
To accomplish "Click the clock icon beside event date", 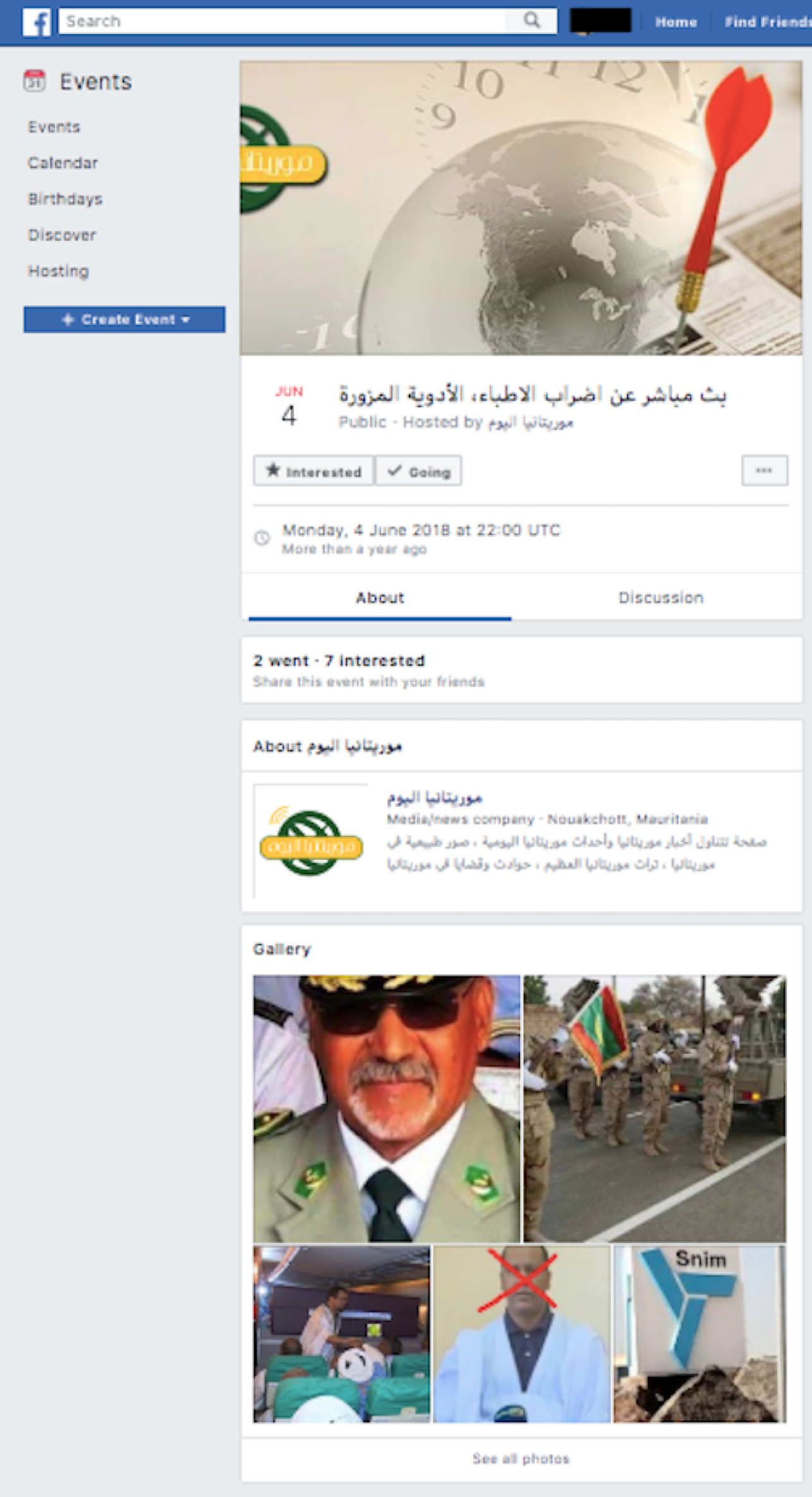I will click(x=262, y=538).
